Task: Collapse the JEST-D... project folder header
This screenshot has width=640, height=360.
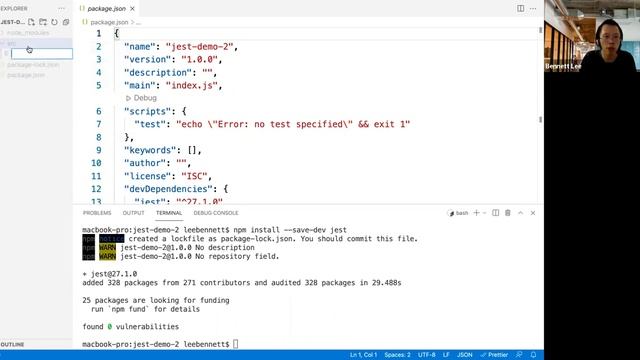Action: tap(13, 22)
